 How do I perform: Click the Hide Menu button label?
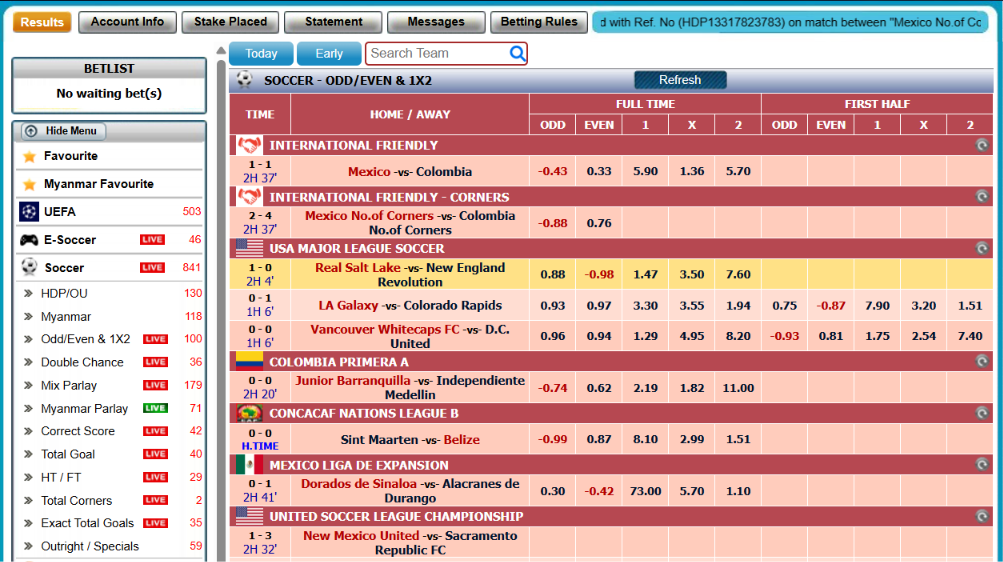click(x=71, y=131)
